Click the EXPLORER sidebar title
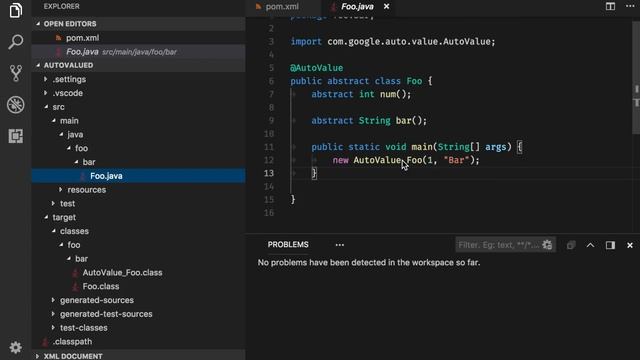 [x=62, y=7]
